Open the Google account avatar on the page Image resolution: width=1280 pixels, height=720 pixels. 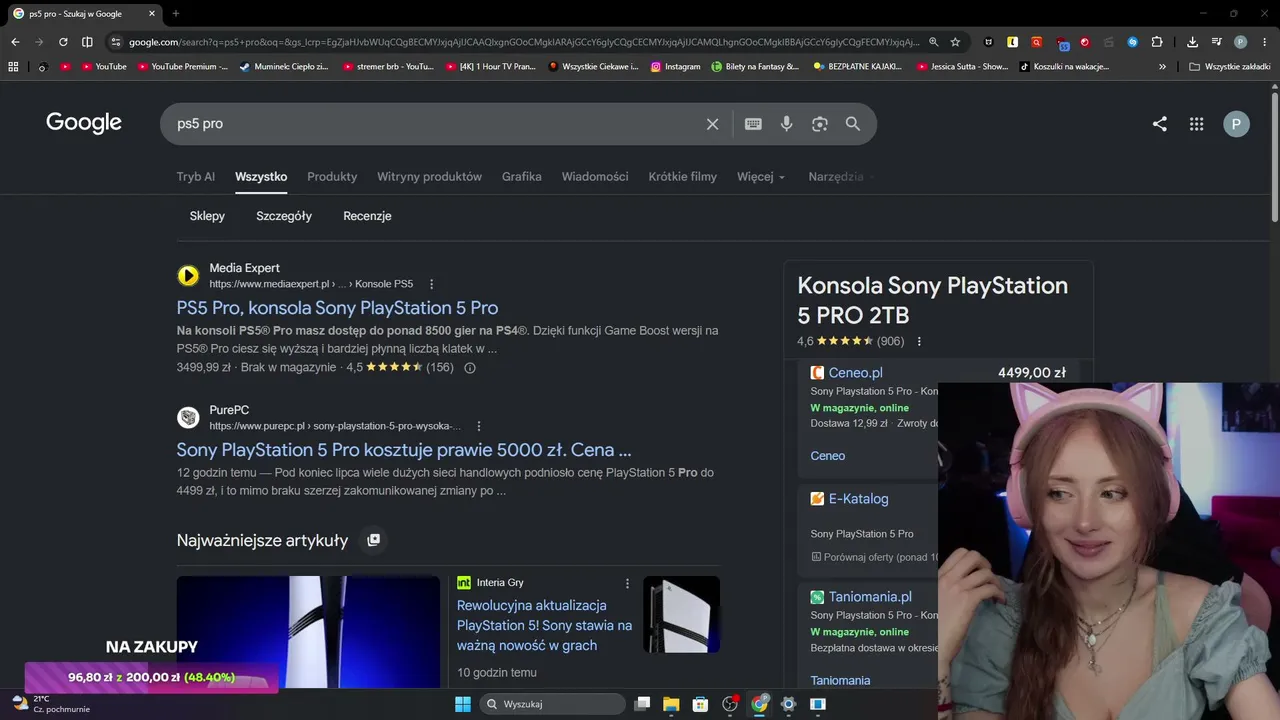pos(1236,124)
